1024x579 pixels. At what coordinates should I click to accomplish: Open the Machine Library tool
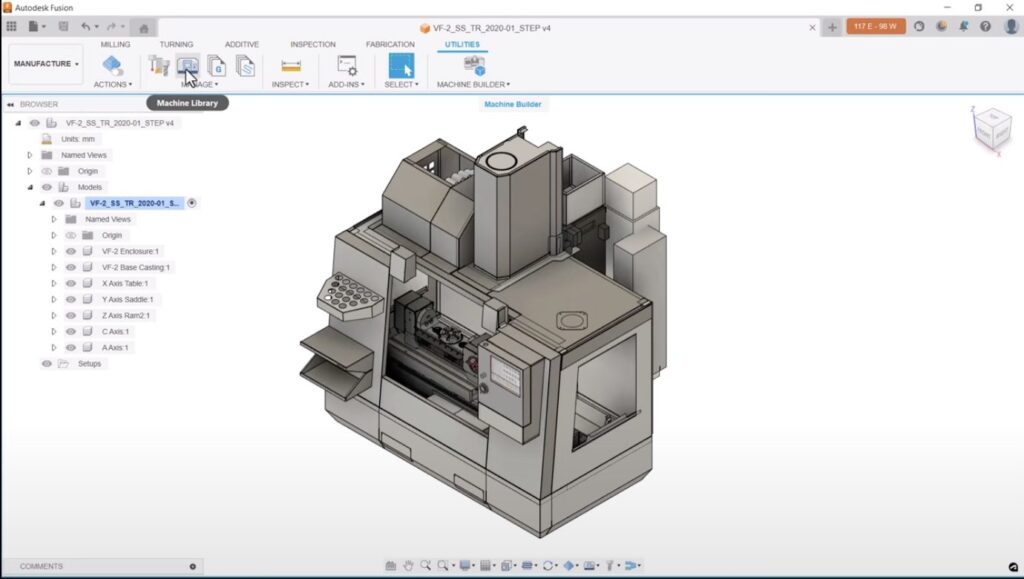pos(187,66)
